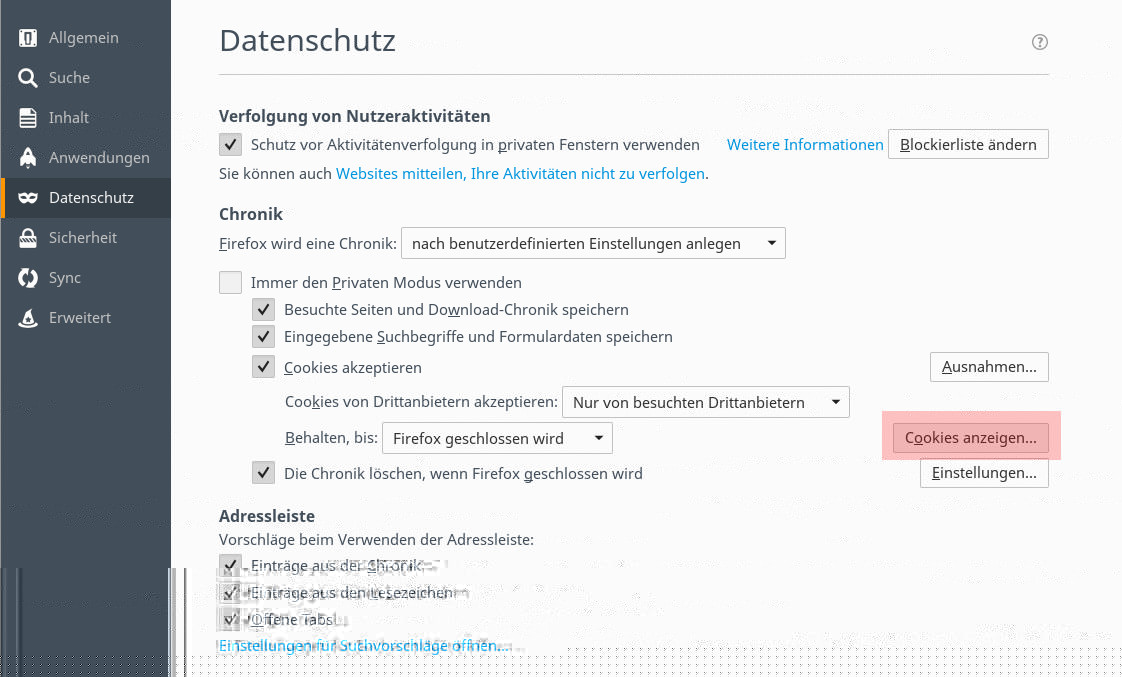Viewport: 1122px width, 677px height.
Task: Click the Erweitert wizard hat icon
Action: (28, 318)
